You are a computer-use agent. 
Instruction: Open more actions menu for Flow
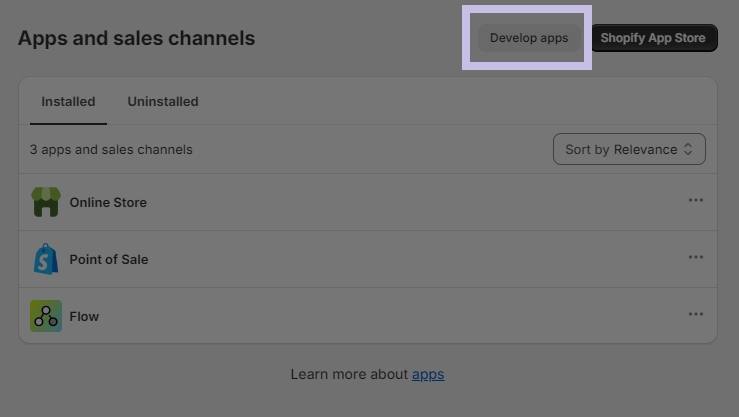click(x=695, y=315)
